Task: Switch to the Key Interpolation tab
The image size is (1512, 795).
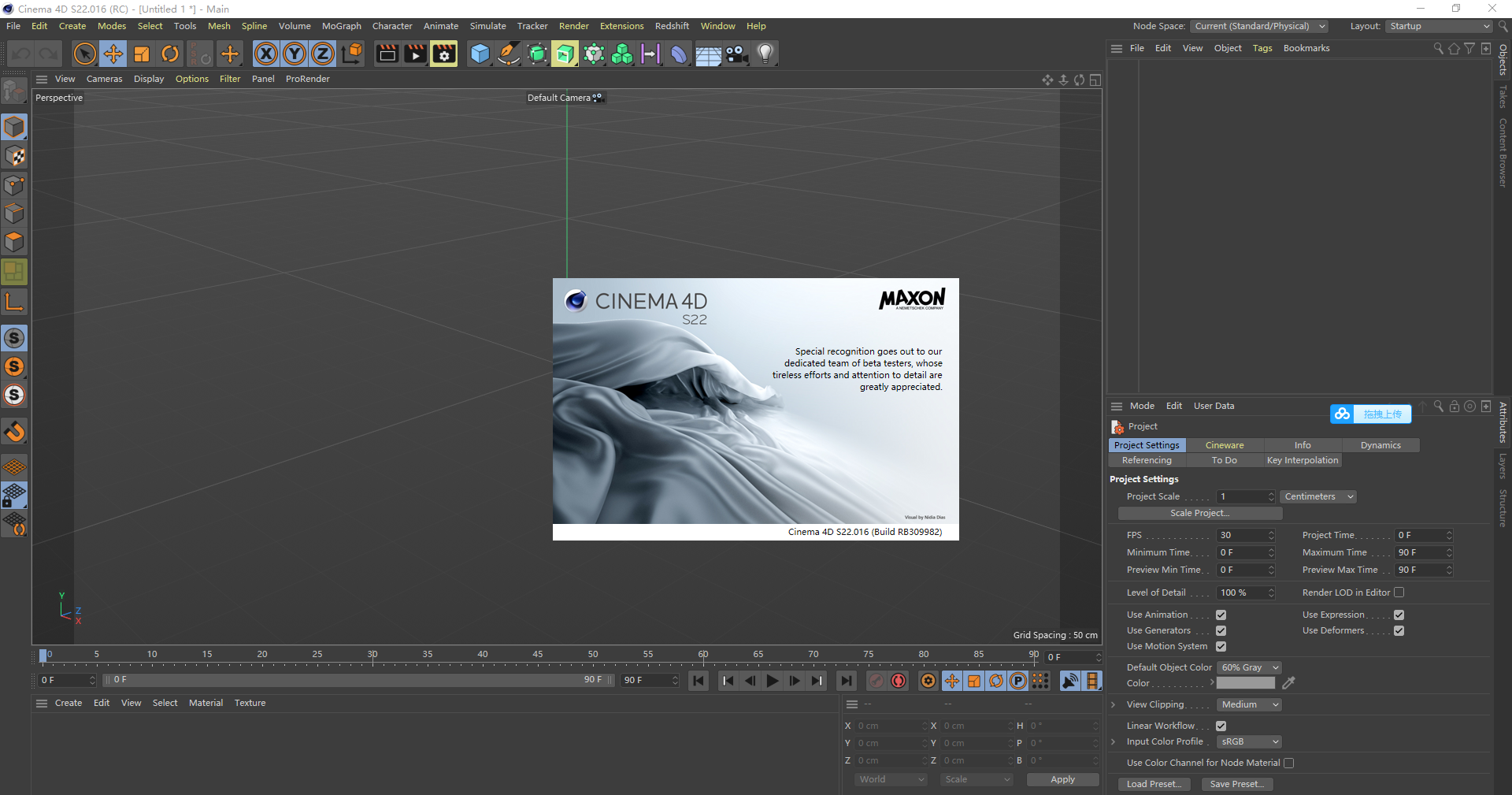Action: click(1303, 460)
